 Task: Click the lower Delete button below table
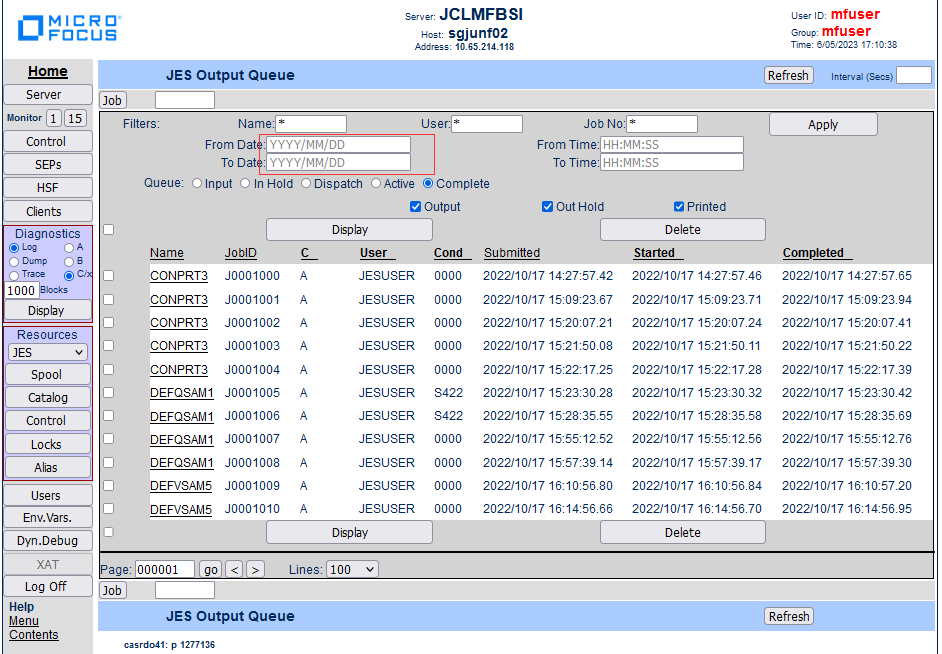pyautogui.click(x=682, y=533)
